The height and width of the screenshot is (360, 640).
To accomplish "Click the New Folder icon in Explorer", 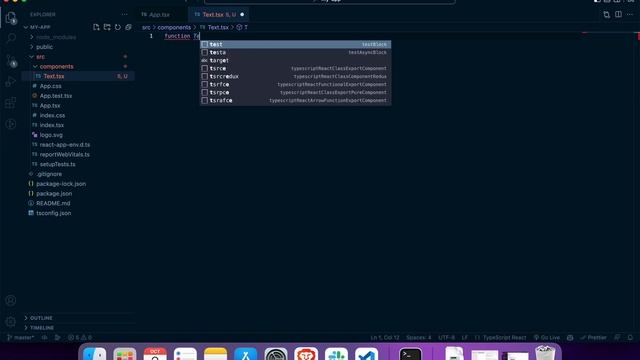I will click(x=107, y=27).
